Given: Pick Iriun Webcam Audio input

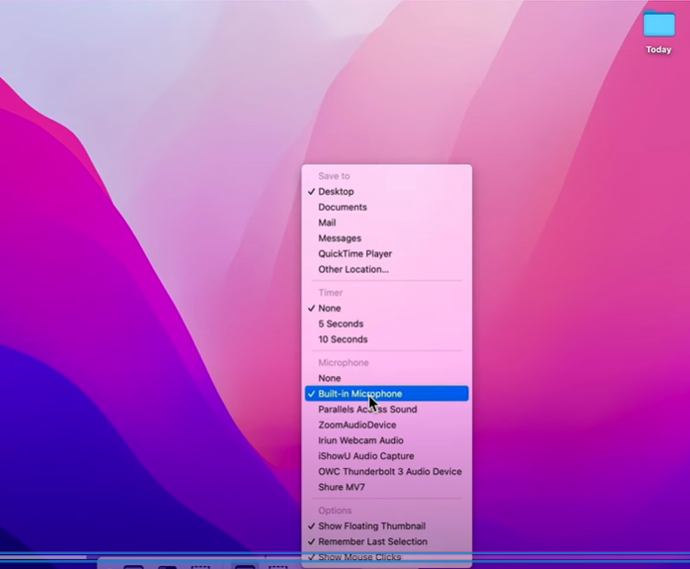Looking at the screenshot, I should 386,440.
